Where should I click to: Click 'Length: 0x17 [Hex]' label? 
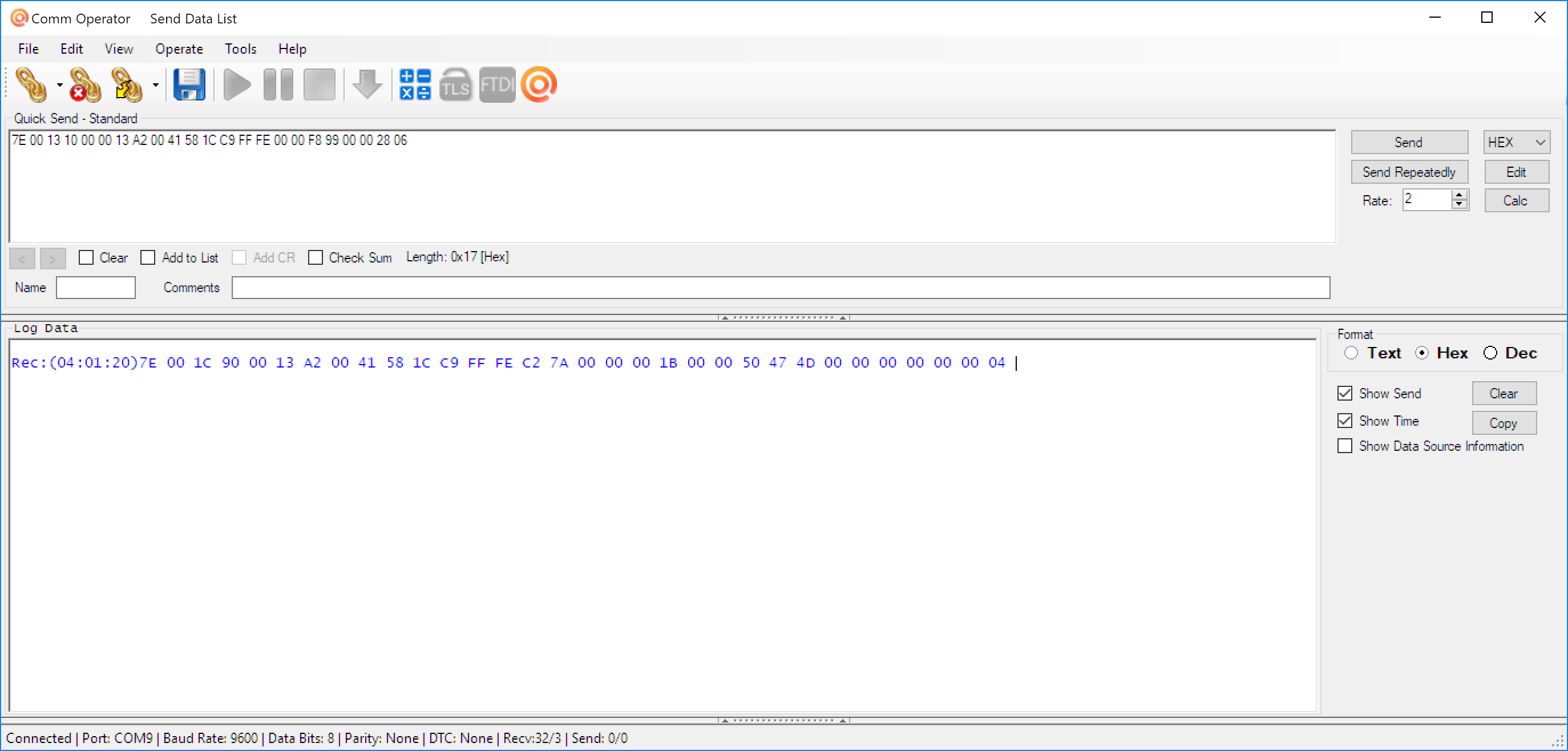458,257
